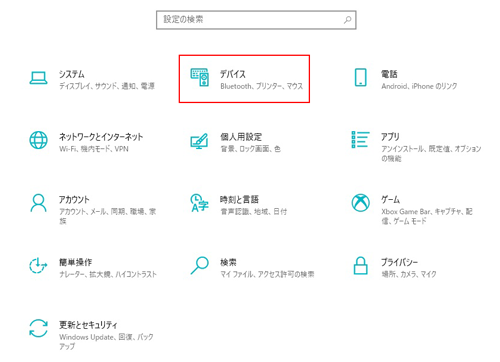Viewport: 500px width, 362px height.
Task: Click the list icon for アプリ
Action: coord(361,139)
